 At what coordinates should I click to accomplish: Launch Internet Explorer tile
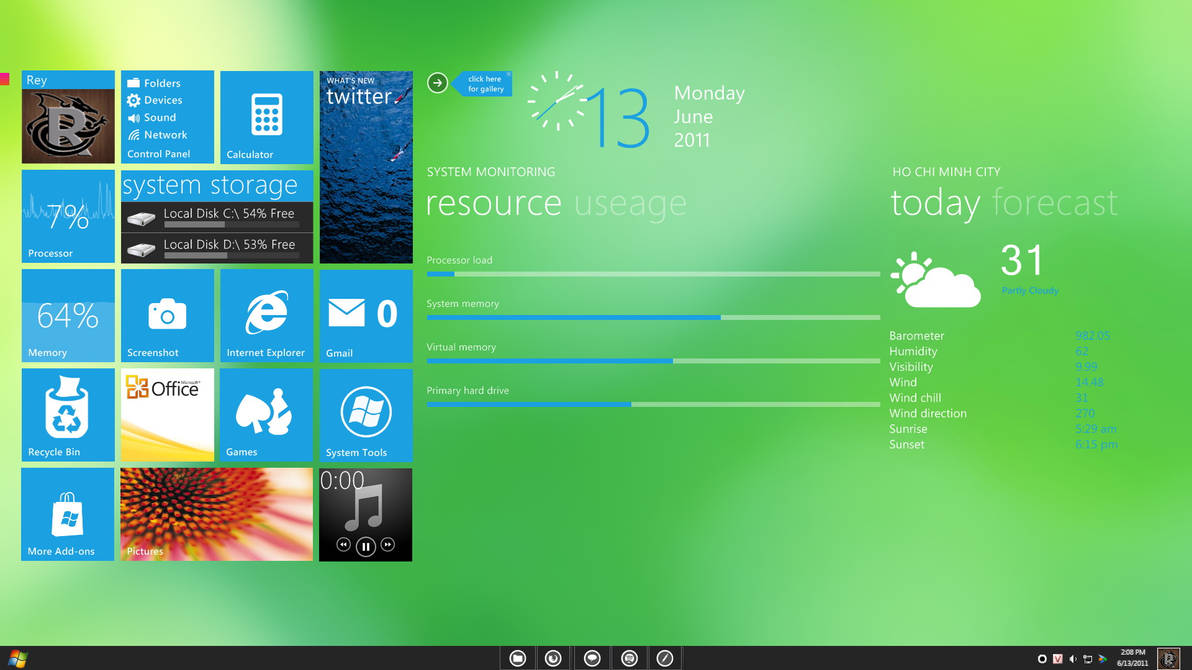pyautogui.click(x=266, y=316)
